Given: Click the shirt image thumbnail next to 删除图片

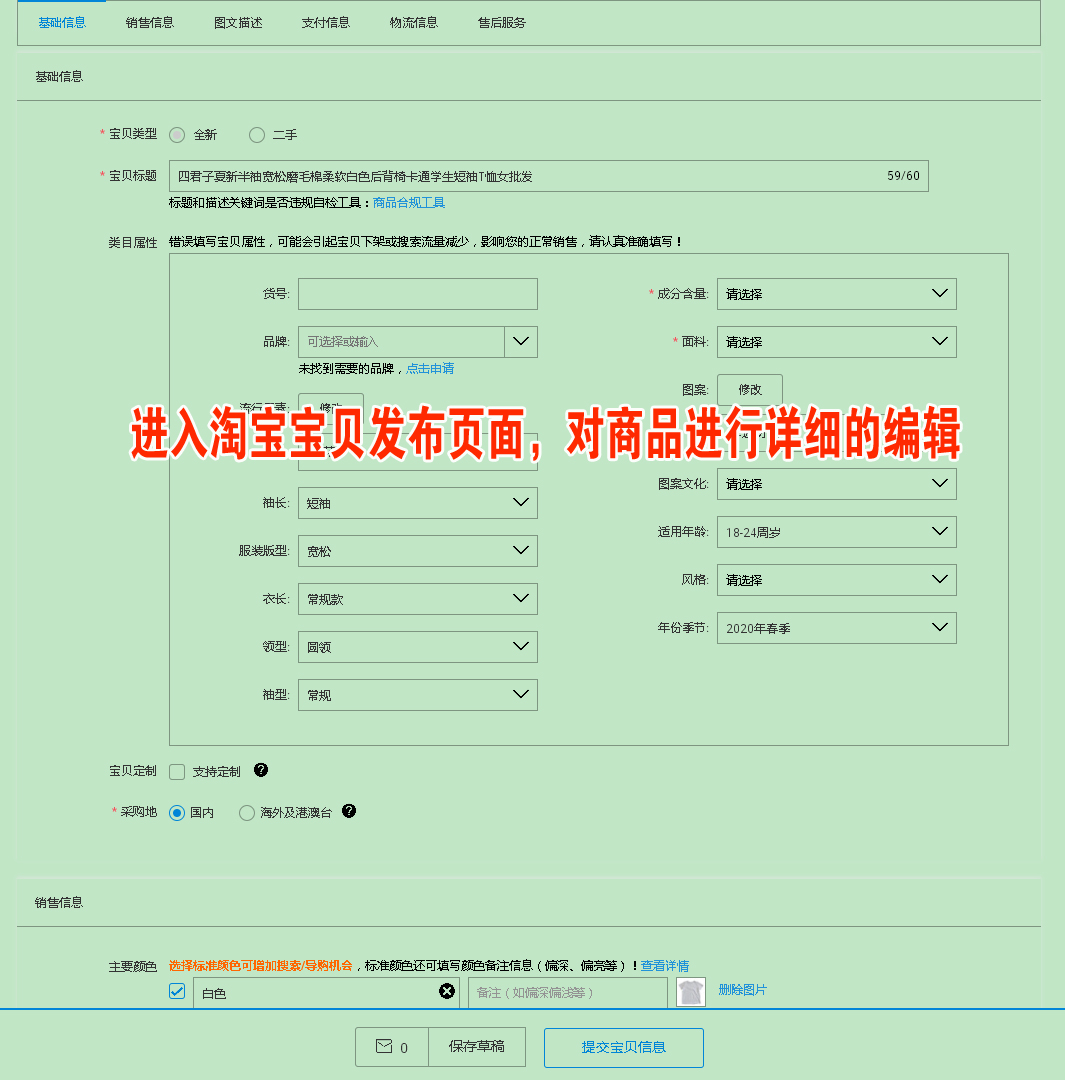Looking at the screenshot, I should pos(690,991).
